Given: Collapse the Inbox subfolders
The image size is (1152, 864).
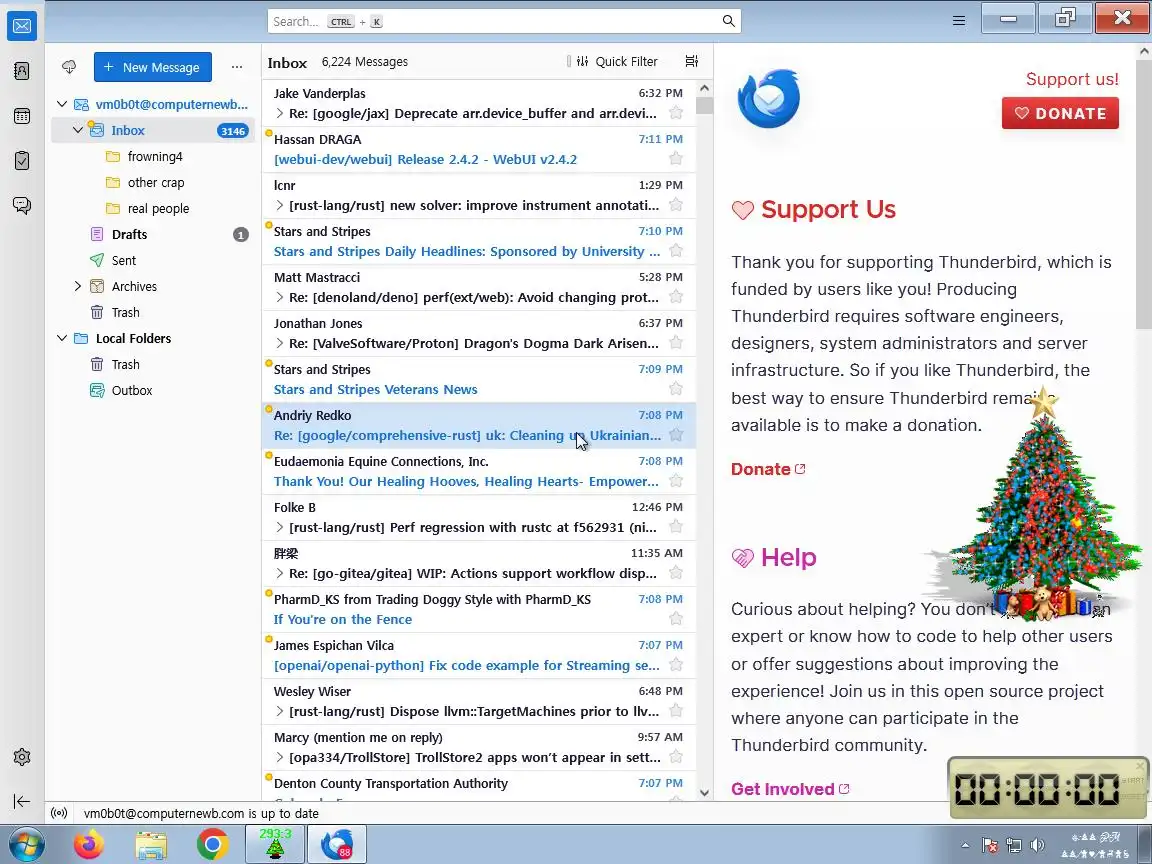Looking at the screenshot, I should coord(78,130).
